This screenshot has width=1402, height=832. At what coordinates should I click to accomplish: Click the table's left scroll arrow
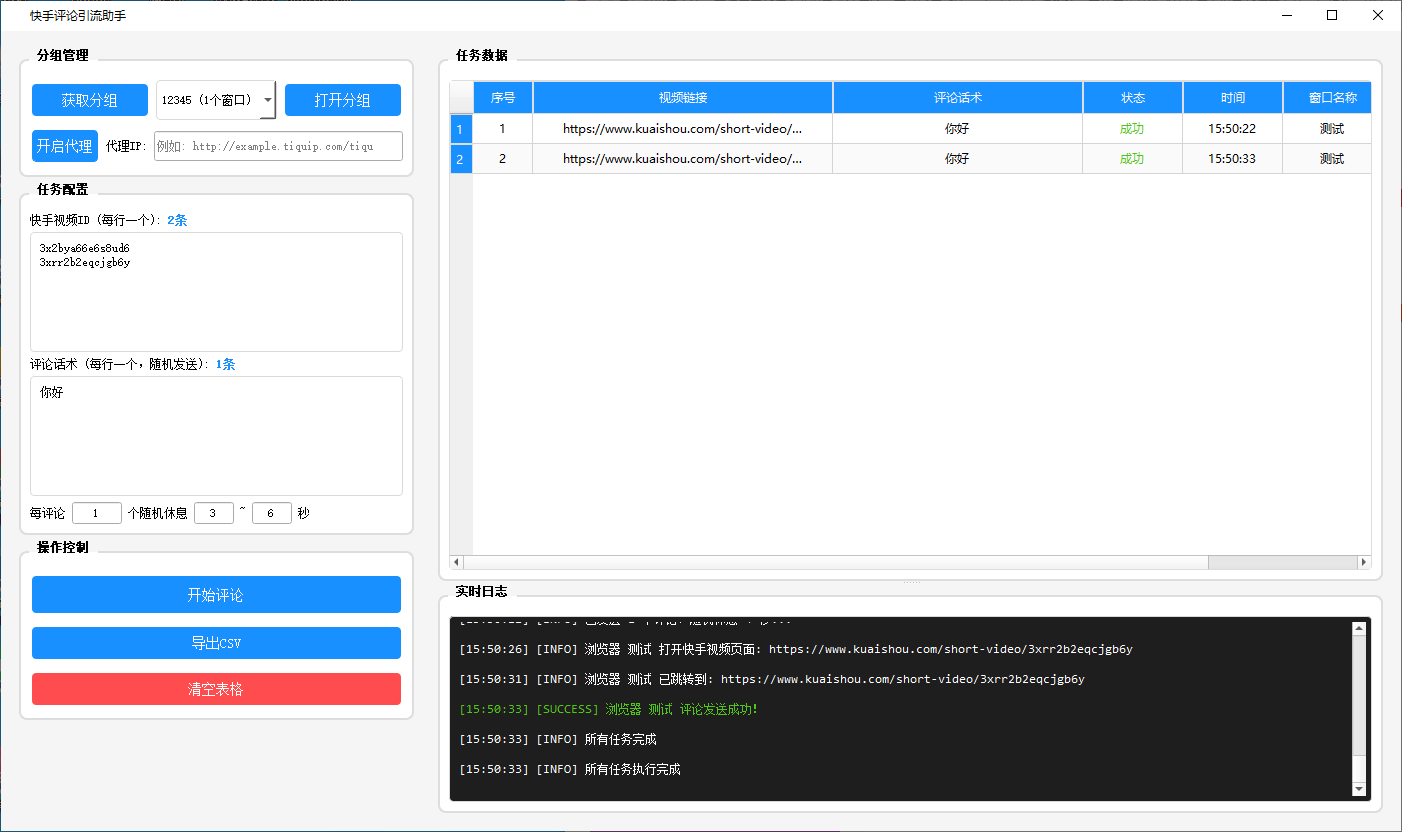458,563
